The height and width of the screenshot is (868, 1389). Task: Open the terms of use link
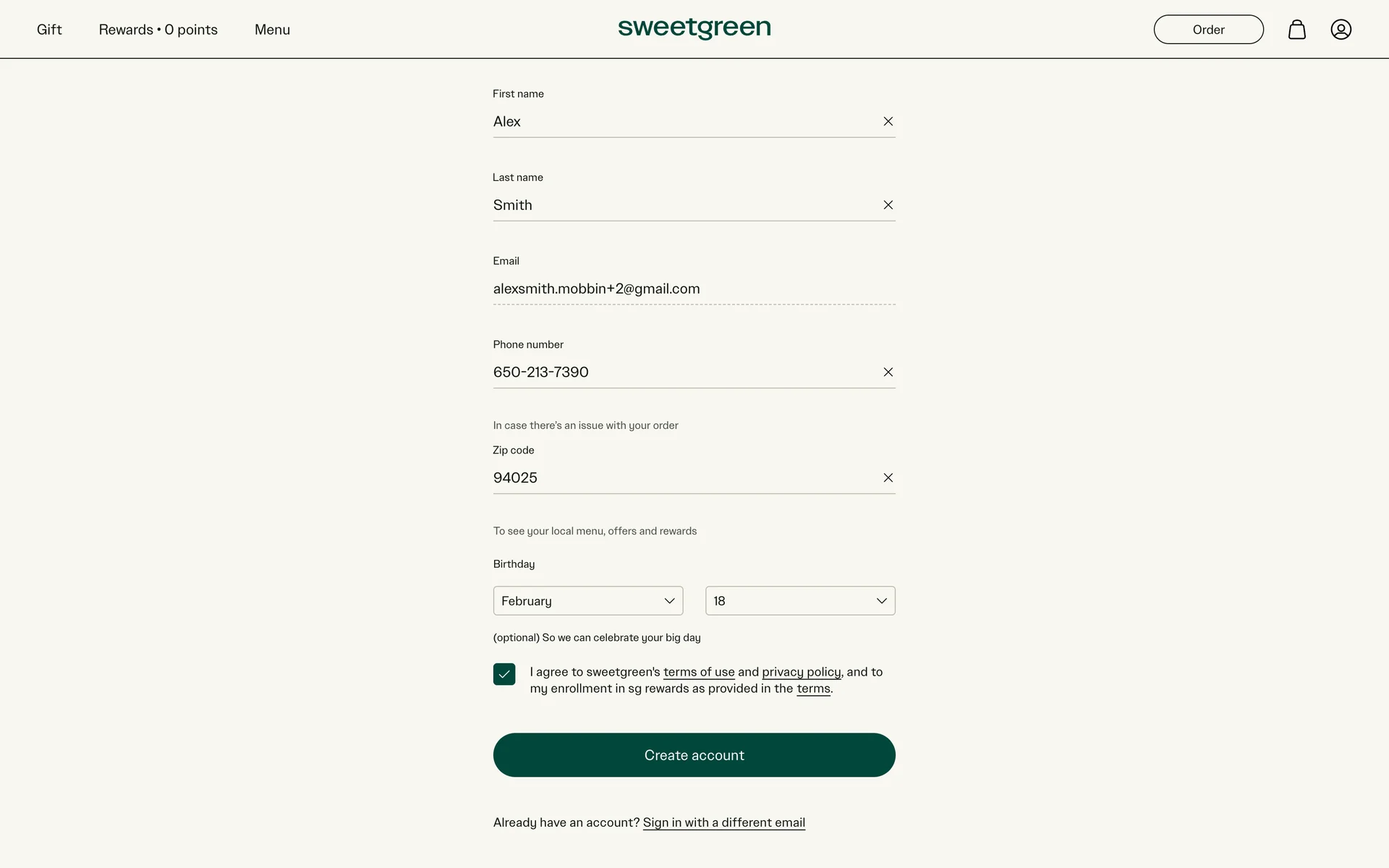coord(698,672)
